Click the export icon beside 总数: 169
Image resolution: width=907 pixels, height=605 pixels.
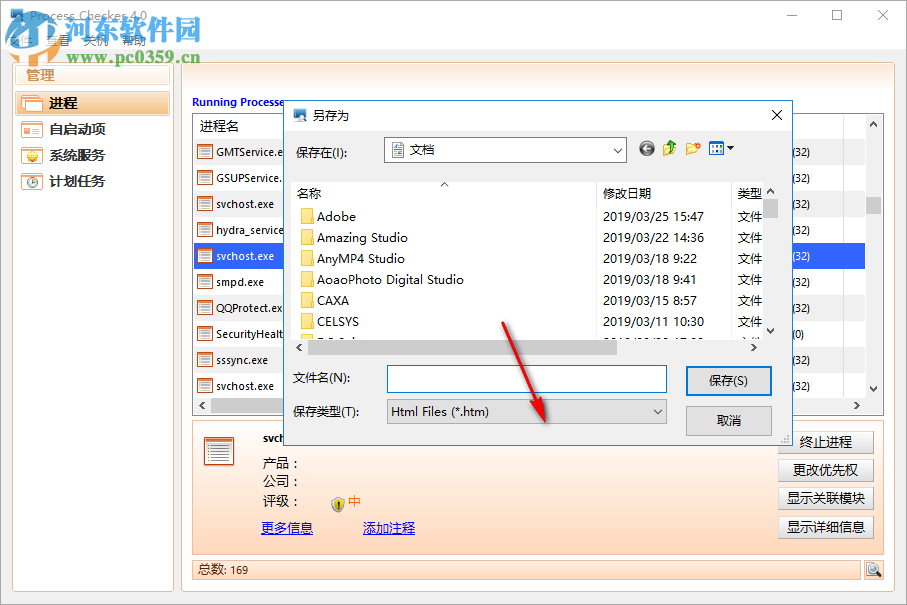coord(872,569)
